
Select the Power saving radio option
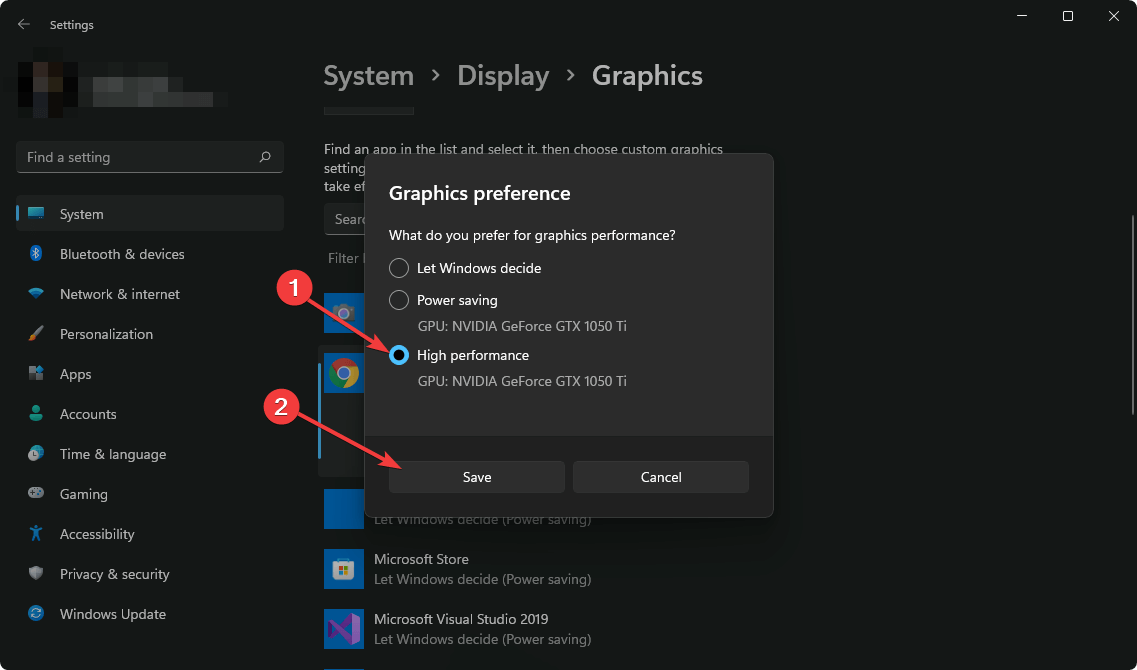click(x=399, y=299)
